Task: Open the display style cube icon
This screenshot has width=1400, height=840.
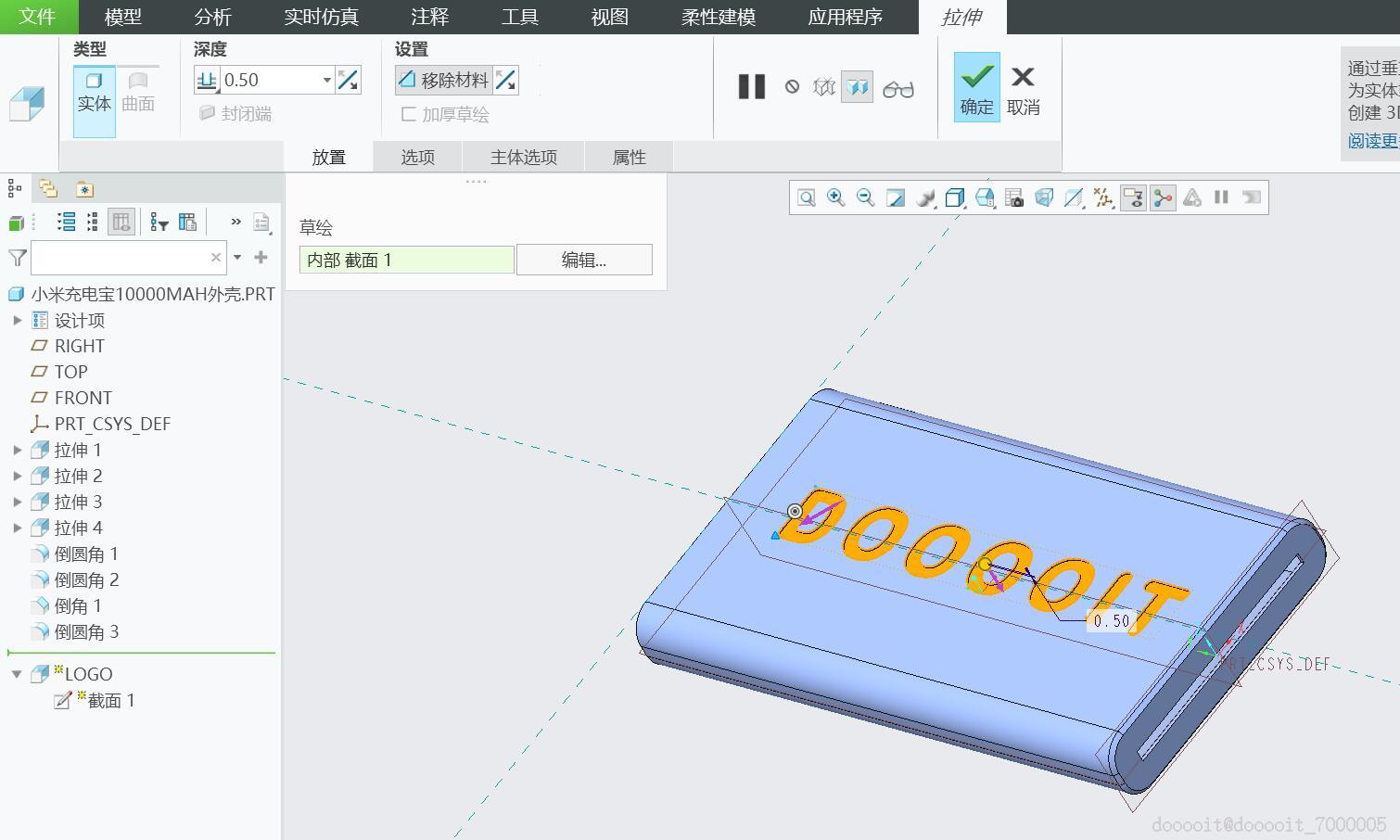Action: (954, 197)
